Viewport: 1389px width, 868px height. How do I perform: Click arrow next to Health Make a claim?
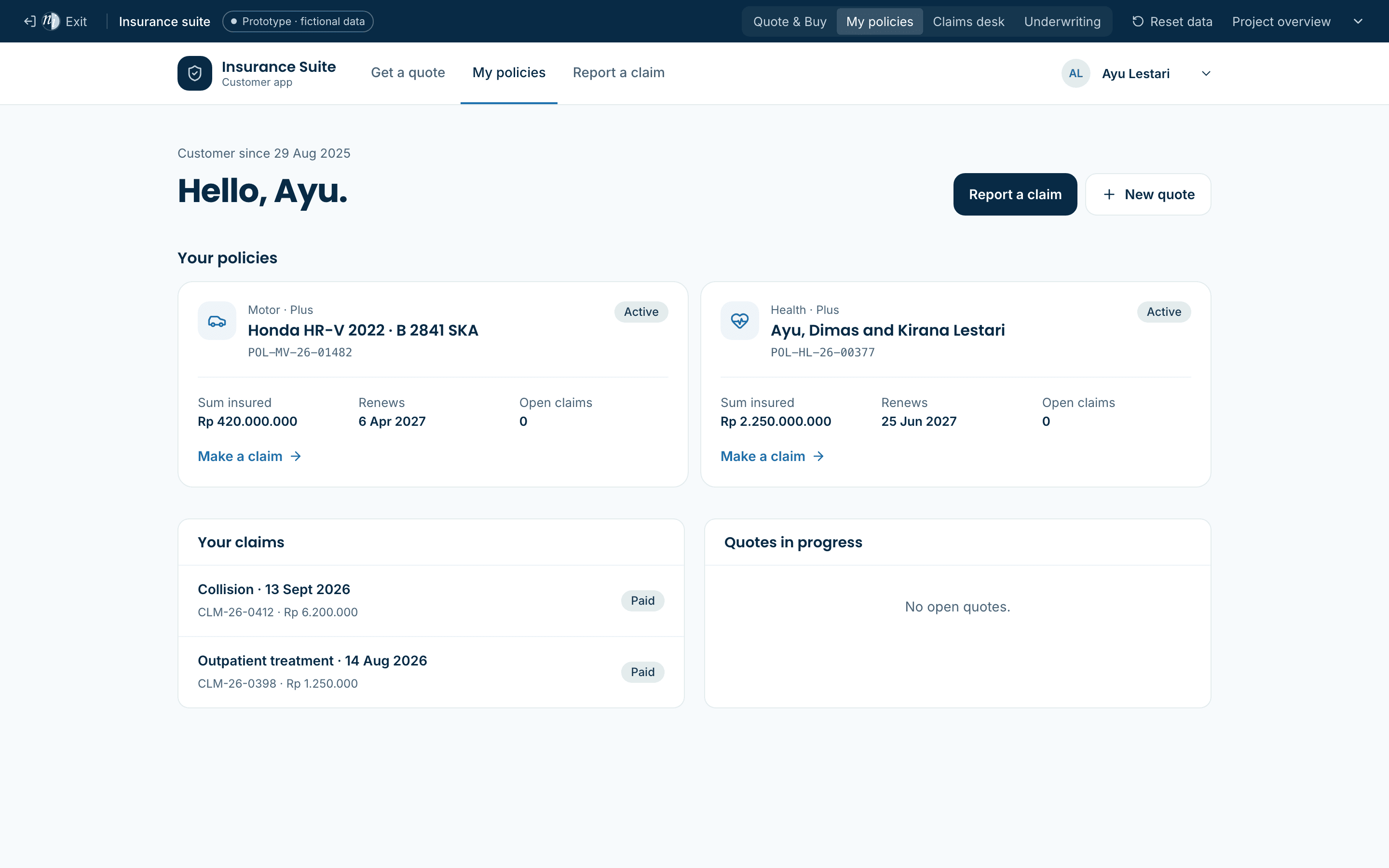coord(818,456)
